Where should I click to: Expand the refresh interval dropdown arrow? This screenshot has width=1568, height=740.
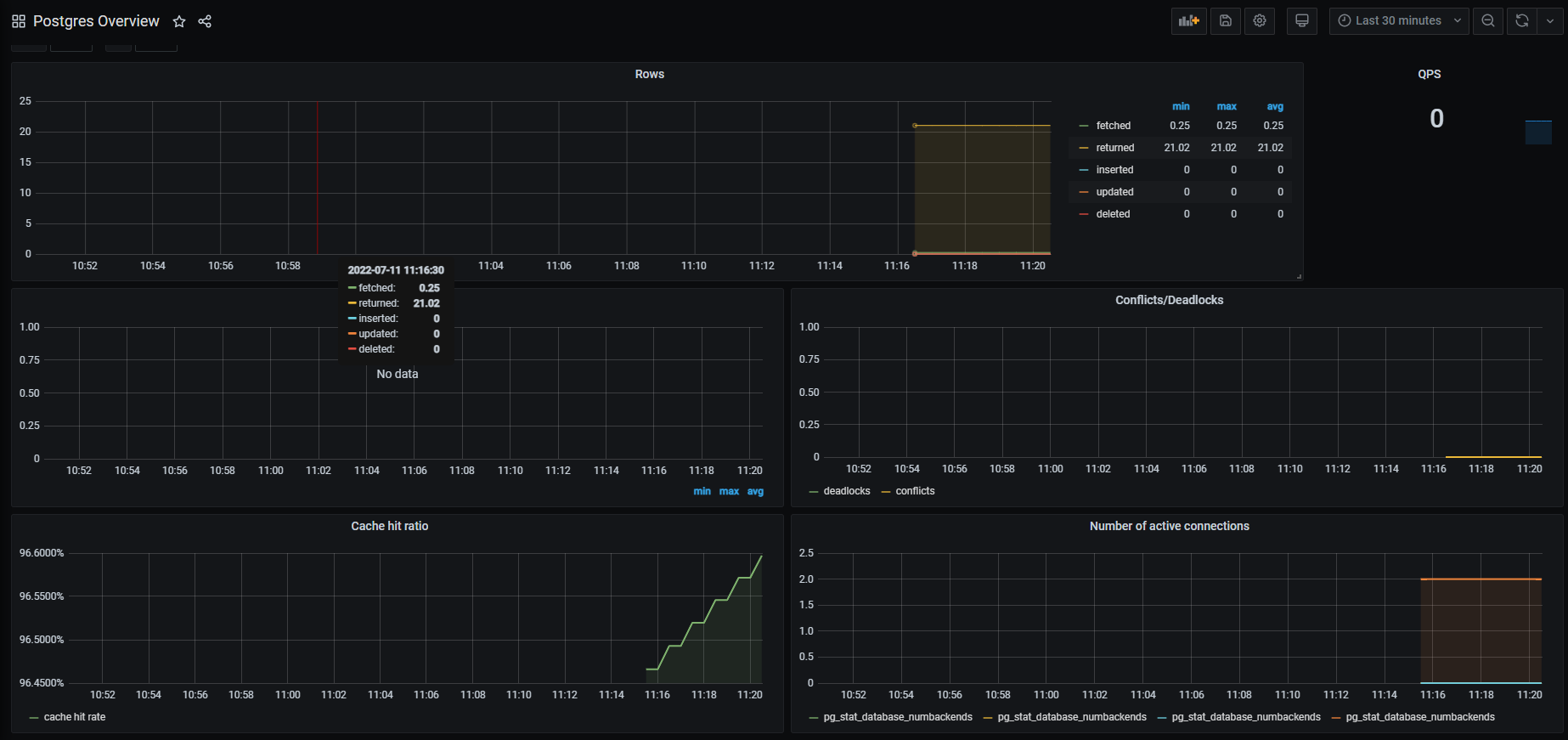pos(1550,21)
